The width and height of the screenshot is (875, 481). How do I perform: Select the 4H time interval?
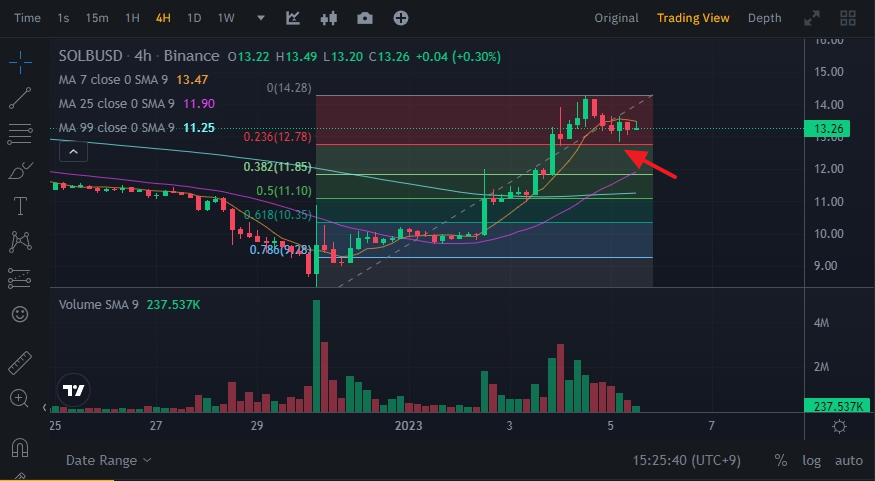coord(163,18)
